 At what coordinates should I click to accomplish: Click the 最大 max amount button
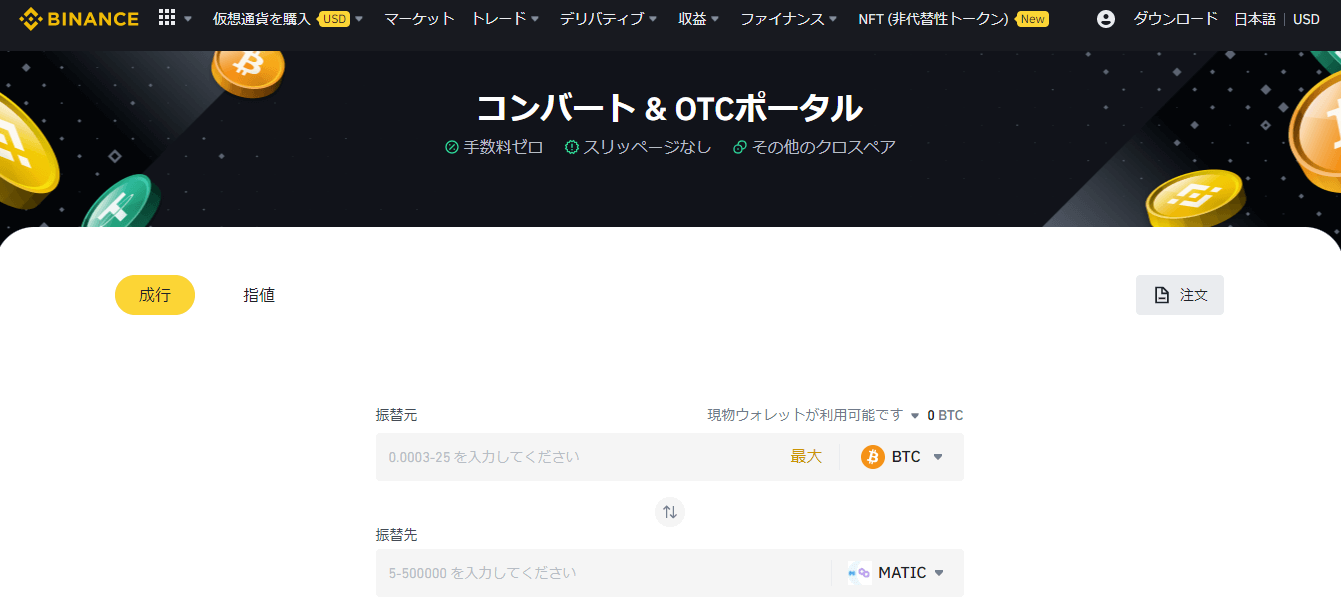[x=805, y=456]
